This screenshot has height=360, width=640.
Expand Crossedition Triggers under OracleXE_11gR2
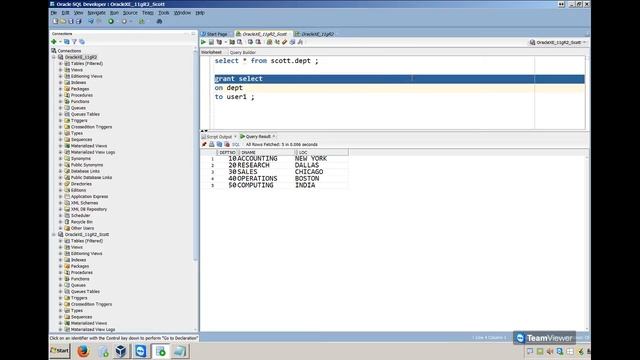coord(60,127)
